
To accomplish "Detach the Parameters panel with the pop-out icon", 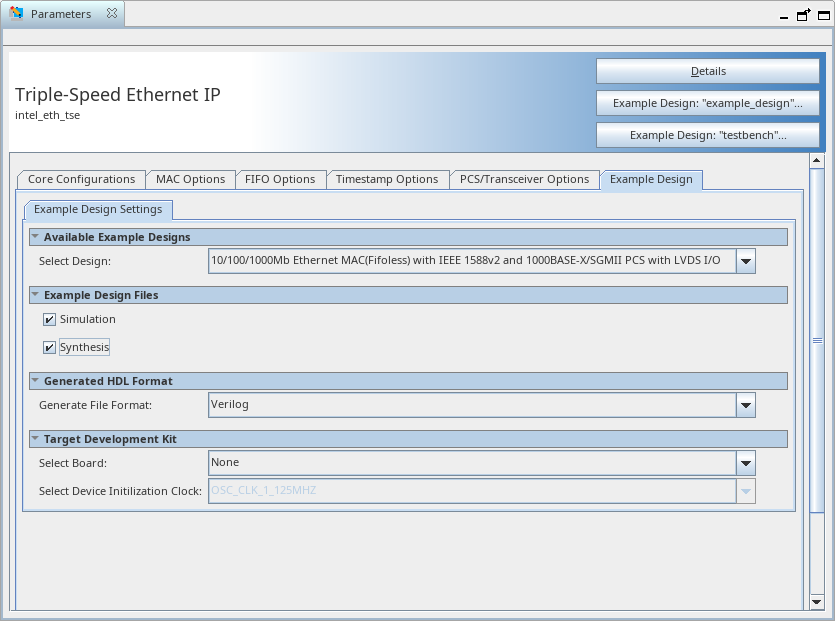I will 803,15.
